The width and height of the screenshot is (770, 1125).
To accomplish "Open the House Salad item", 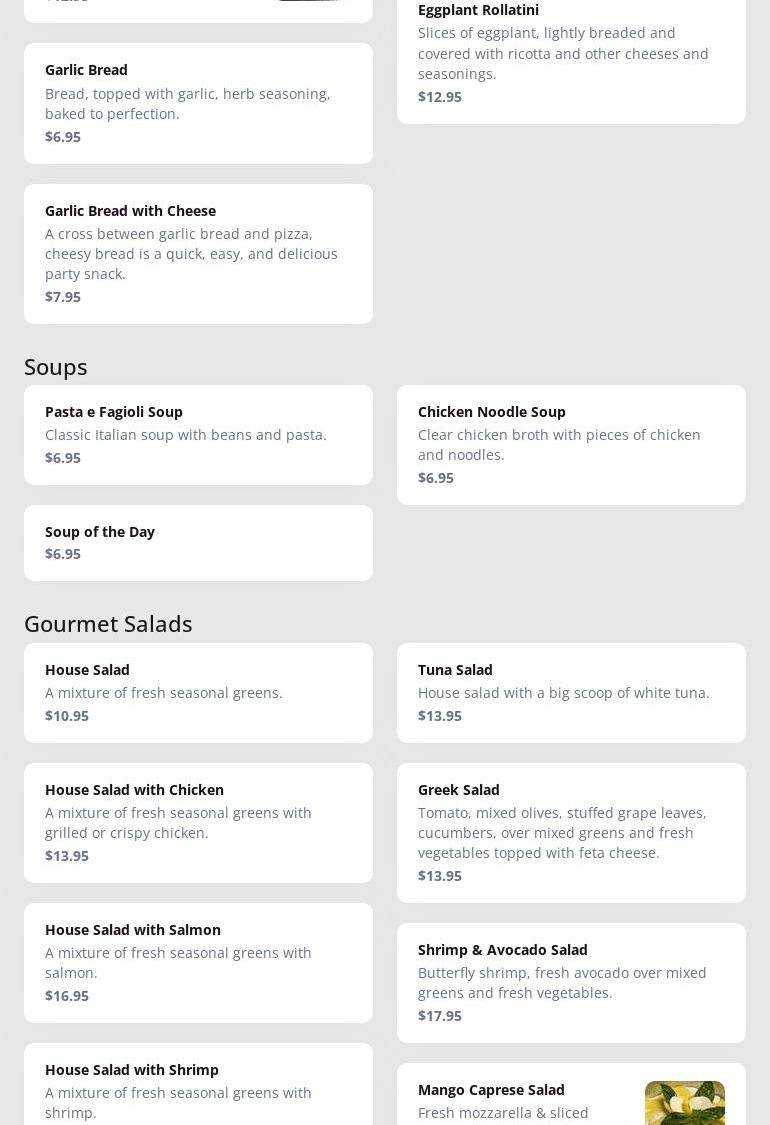I will [x=198, y=692].
